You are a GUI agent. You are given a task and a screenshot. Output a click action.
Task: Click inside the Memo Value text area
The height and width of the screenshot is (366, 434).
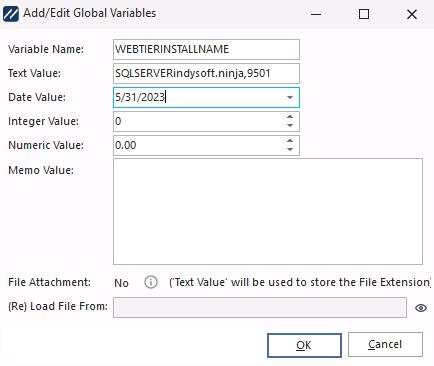click(268, 211)
